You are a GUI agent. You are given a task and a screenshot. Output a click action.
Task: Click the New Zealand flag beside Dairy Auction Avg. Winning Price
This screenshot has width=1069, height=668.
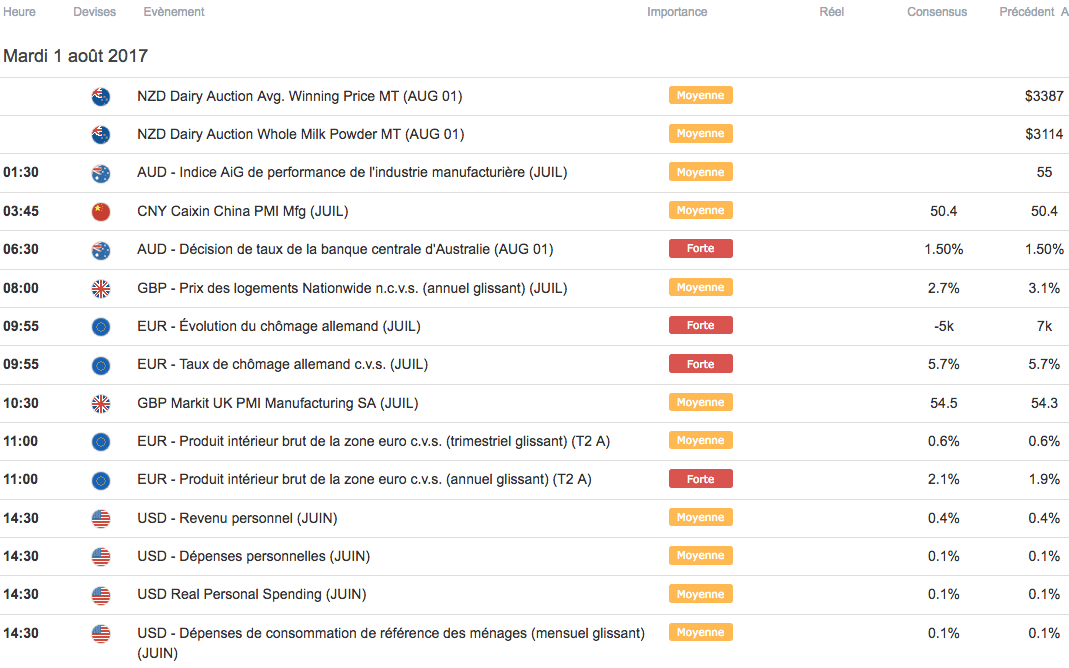pyautogui.click(x=101, y=97)
